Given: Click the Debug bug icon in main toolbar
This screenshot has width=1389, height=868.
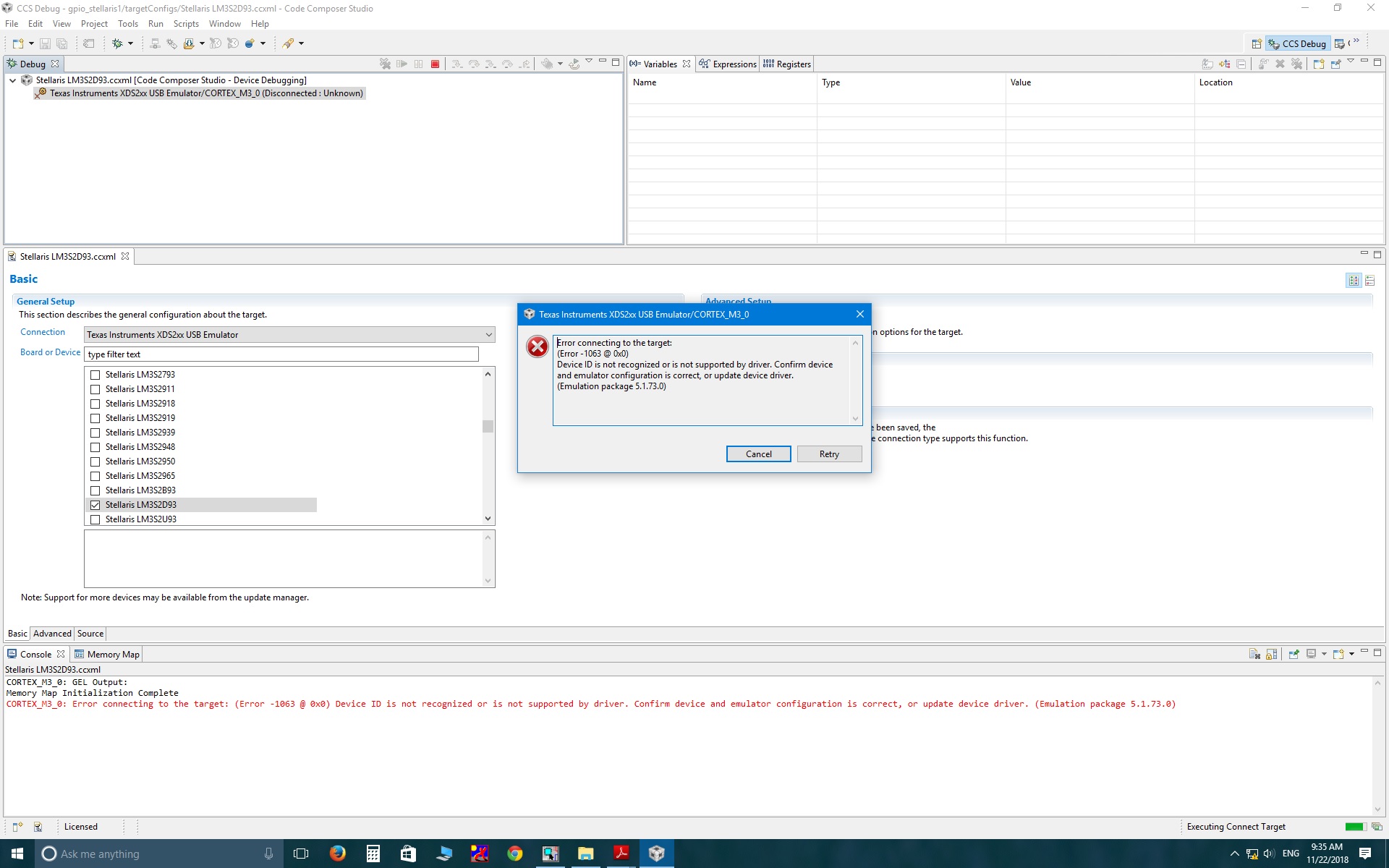Looking at the screenshot, I should tap(117, 44).
